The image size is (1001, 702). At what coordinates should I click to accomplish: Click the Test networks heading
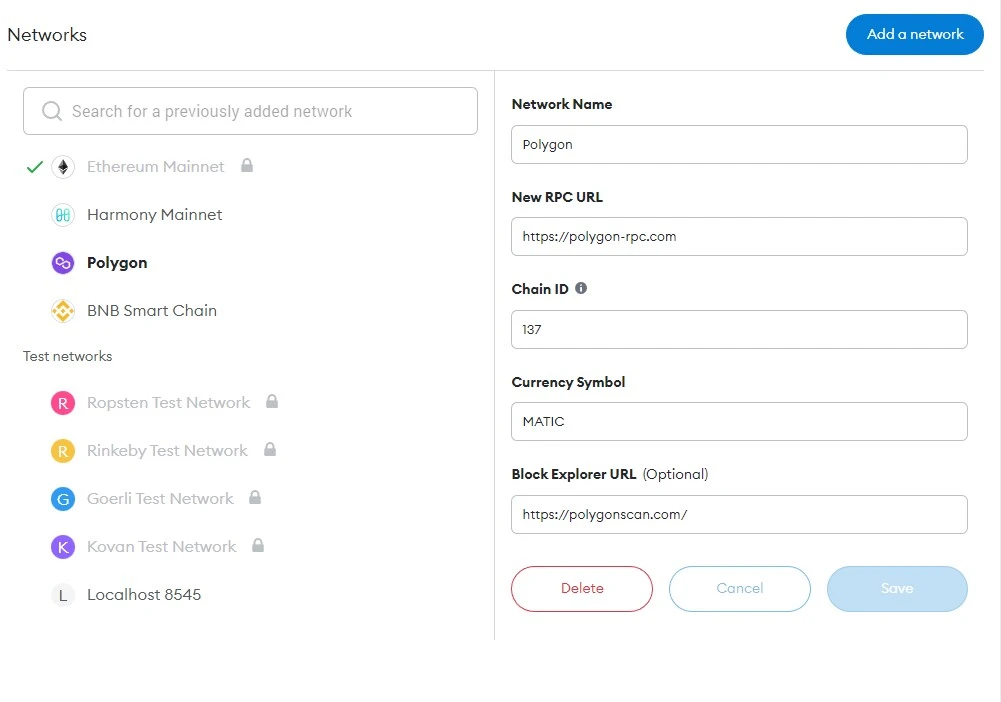point(68,356)
